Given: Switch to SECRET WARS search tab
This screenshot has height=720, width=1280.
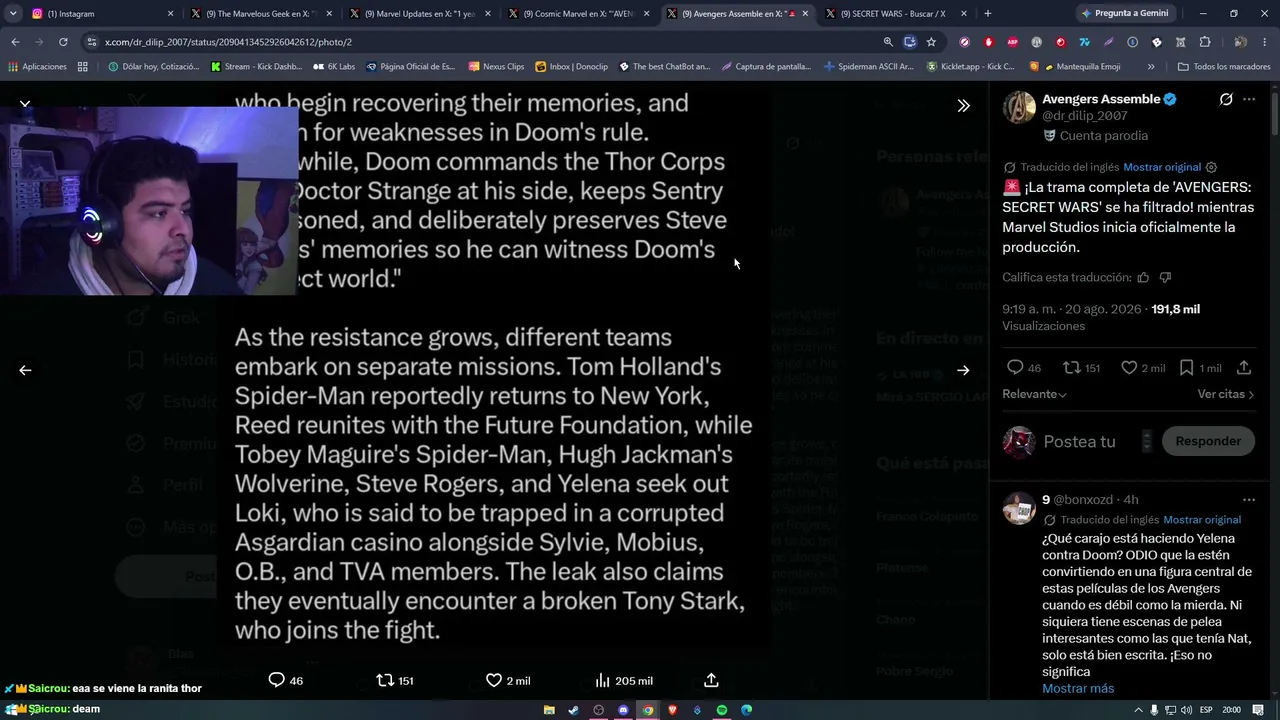Looking at the screenshot, I should [897, 13].
